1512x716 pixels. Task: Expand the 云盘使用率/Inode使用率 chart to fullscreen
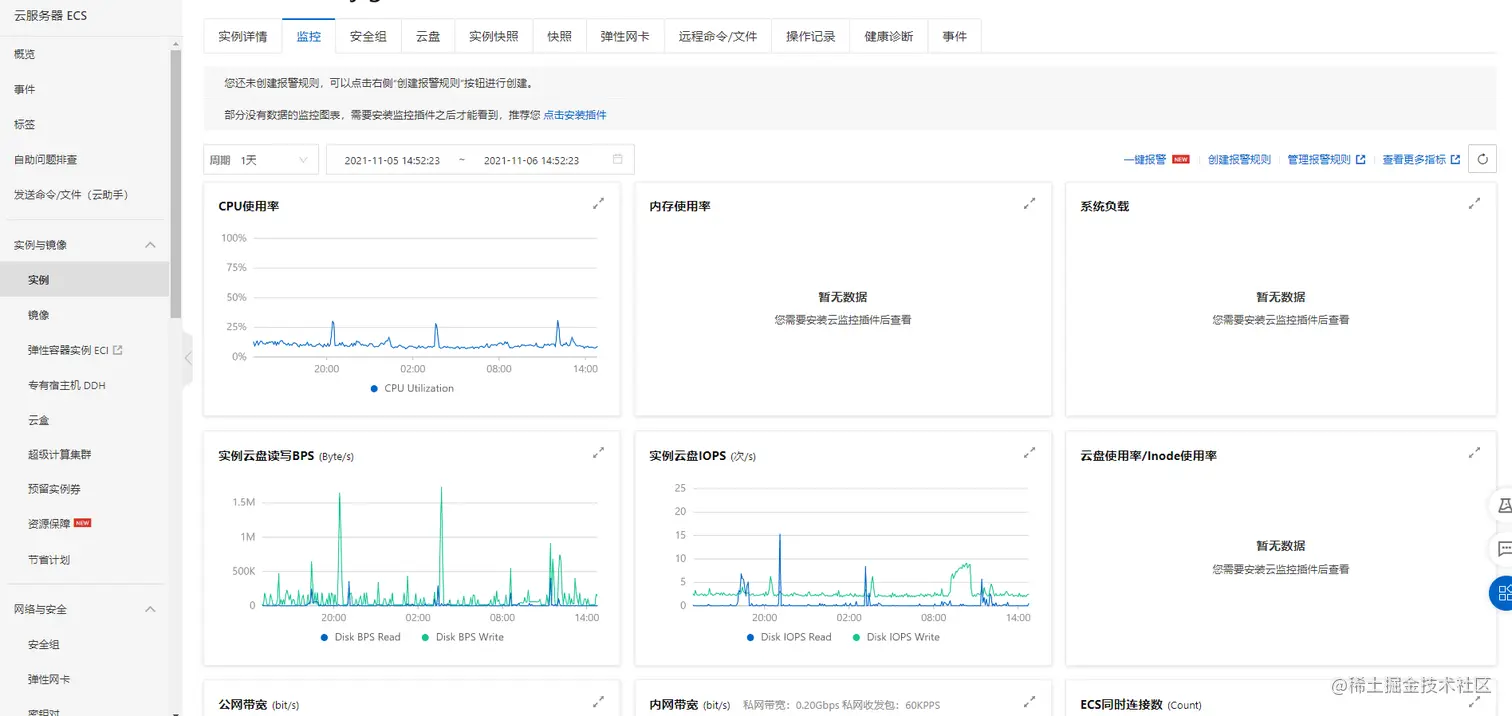(1474, 452)
